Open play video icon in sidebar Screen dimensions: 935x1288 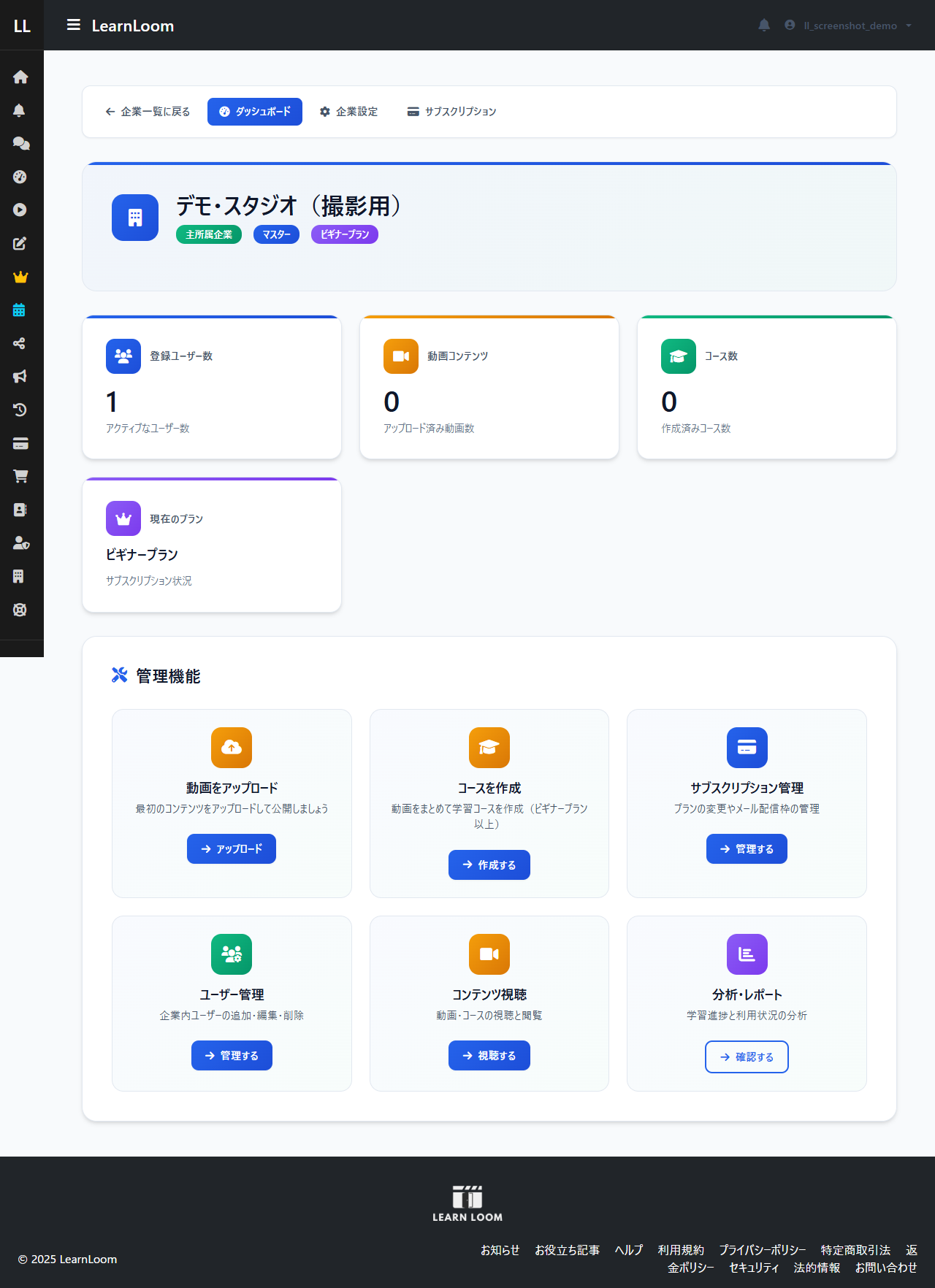coord(20,210)
